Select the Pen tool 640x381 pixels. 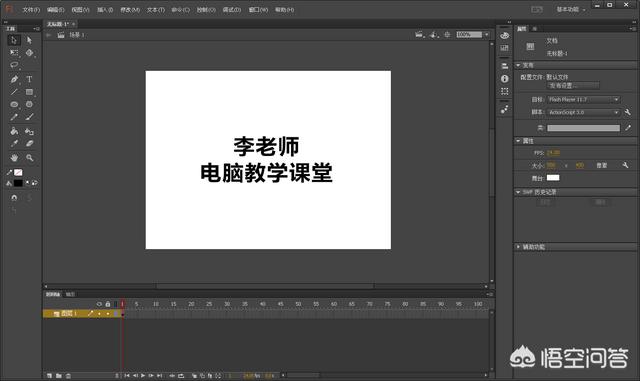14,79
